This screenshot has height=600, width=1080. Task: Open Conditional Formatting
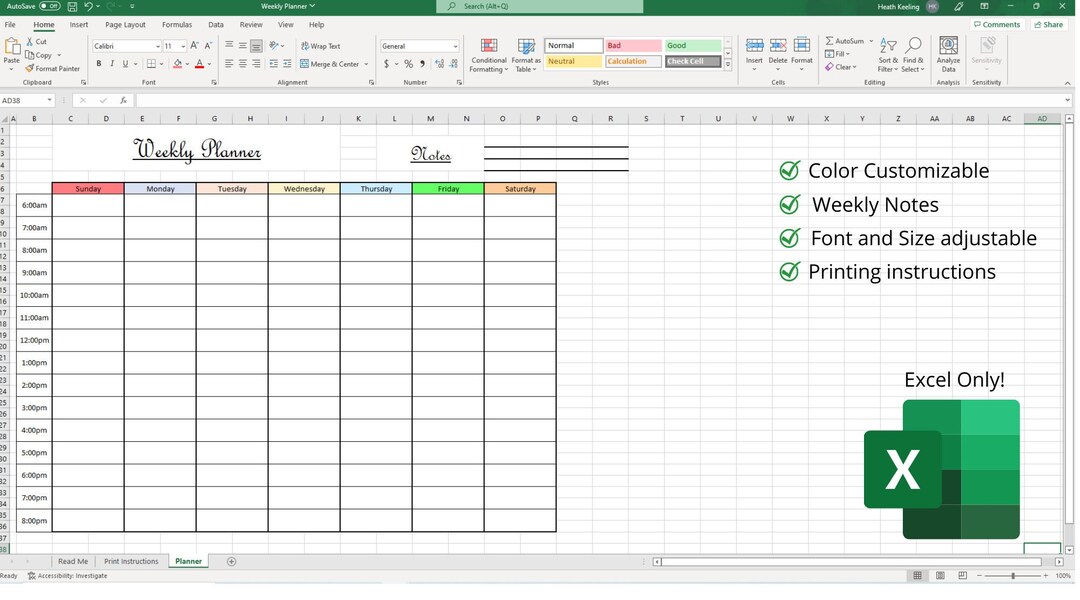tap(488, 56)
